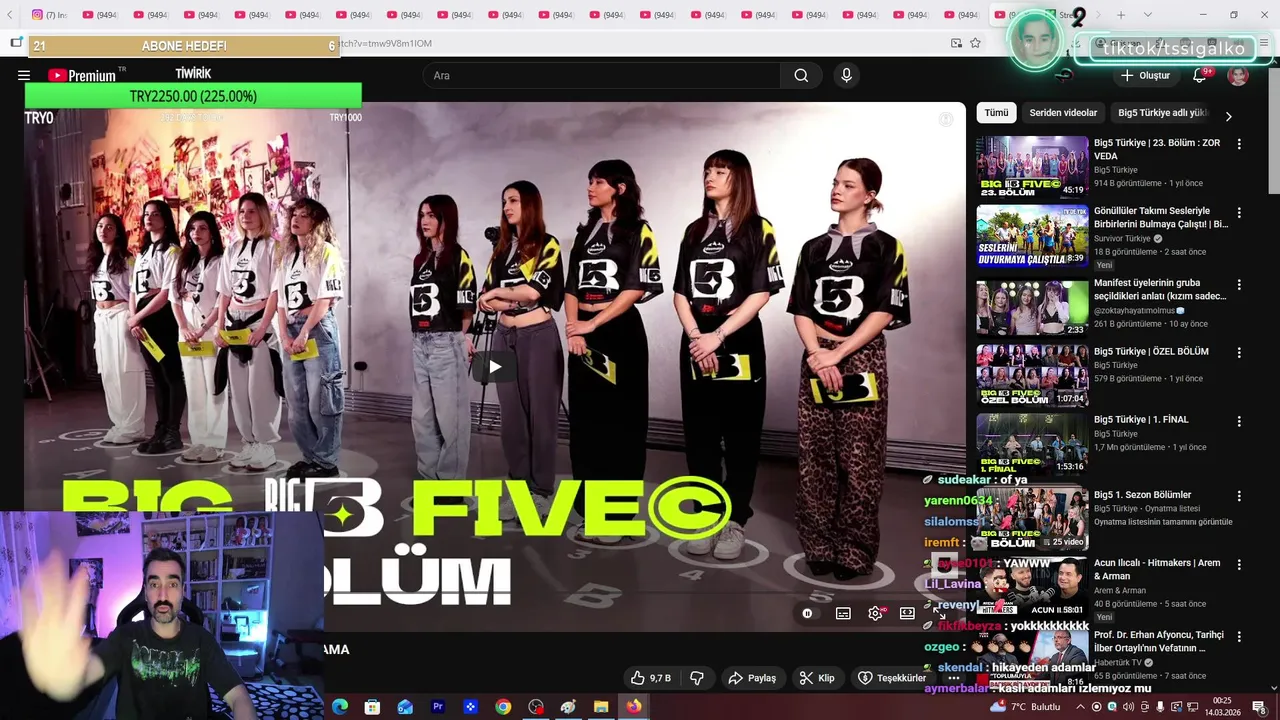Screen dimensions: 1280x720
Task: Open the YouTube hamburger guide menu
Action: [24, 75]
